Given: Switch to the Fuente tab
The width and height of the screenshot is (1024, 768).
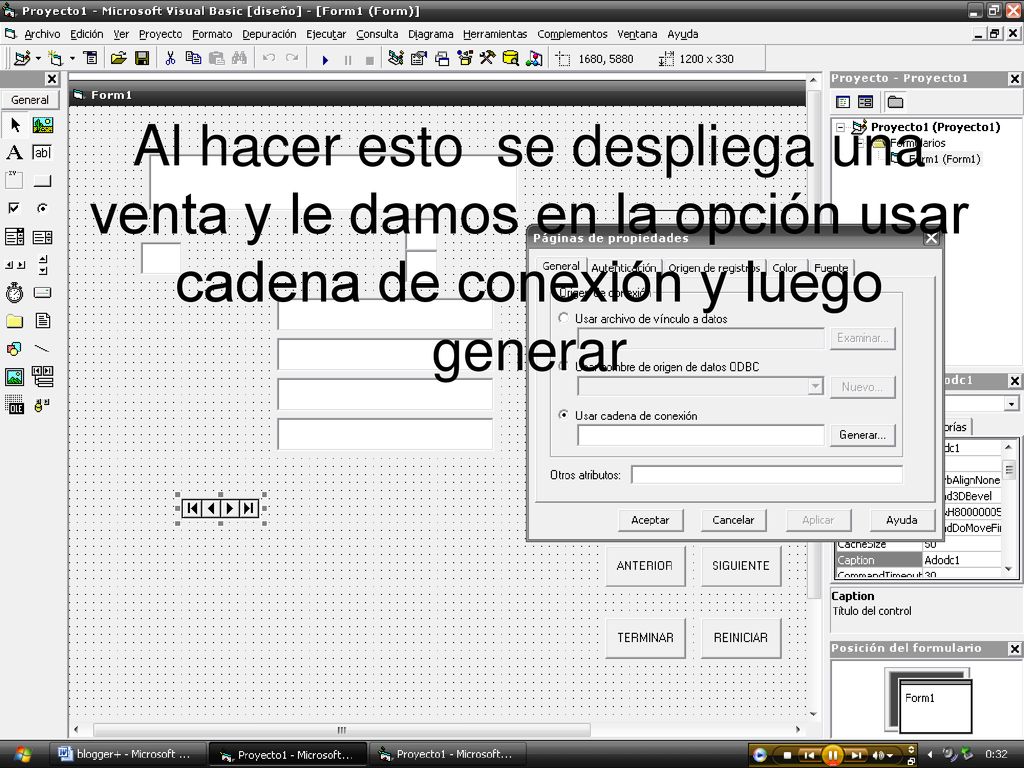Looking at the screenshot, I should (831, 267).
